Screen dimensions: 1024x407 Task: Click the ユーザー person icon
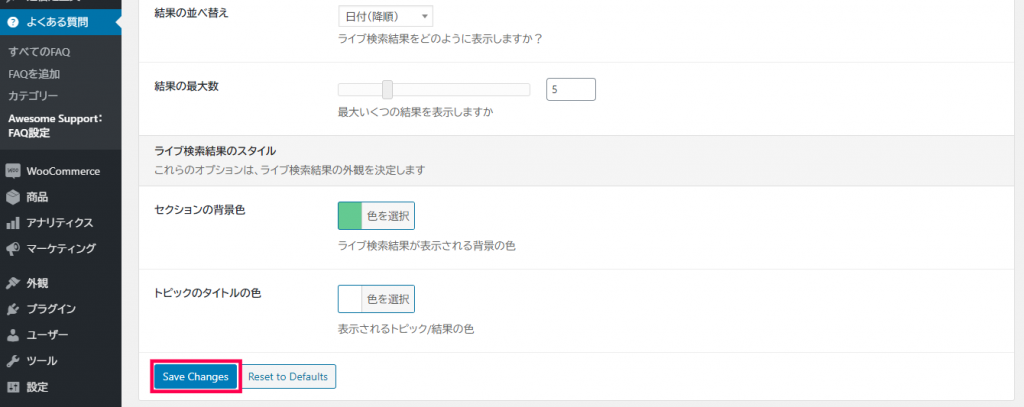coord(13,335)
